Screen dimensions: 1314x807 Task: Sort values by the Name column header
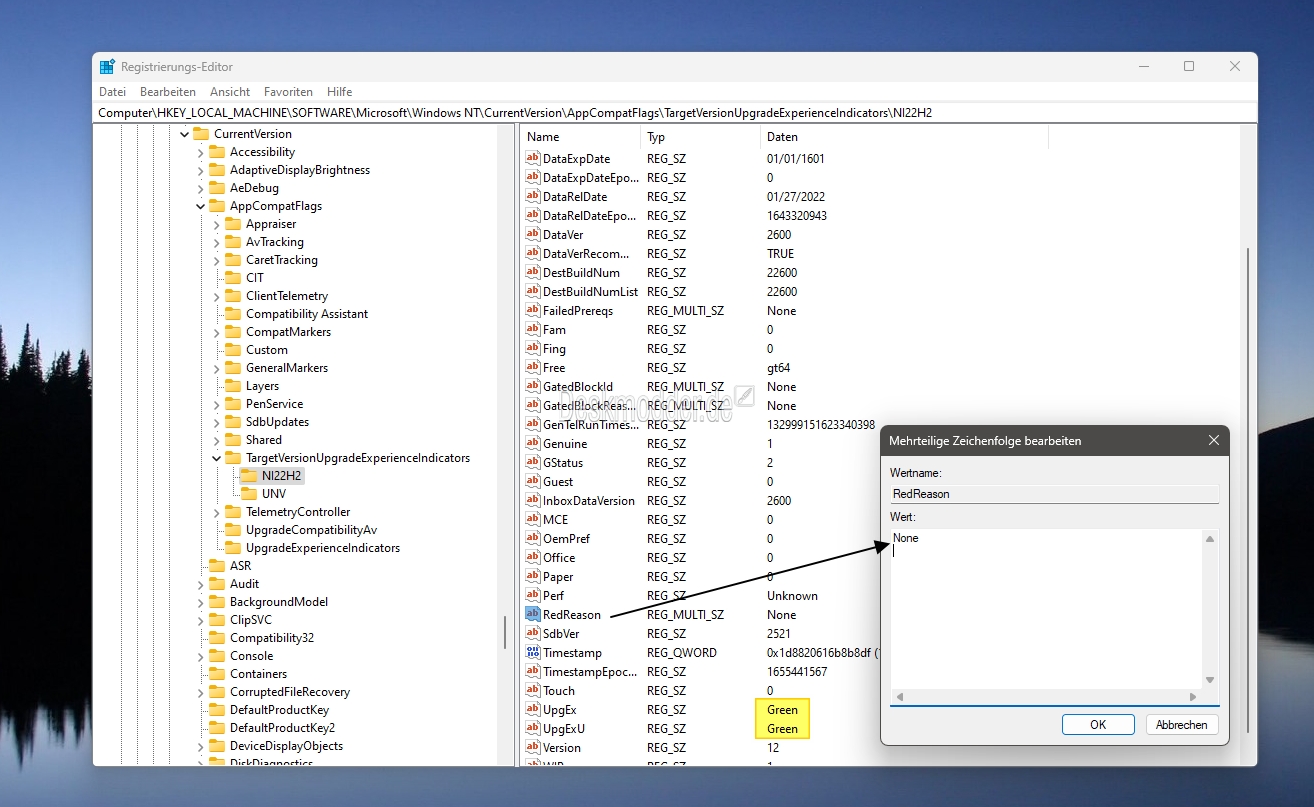click(581, 137)
